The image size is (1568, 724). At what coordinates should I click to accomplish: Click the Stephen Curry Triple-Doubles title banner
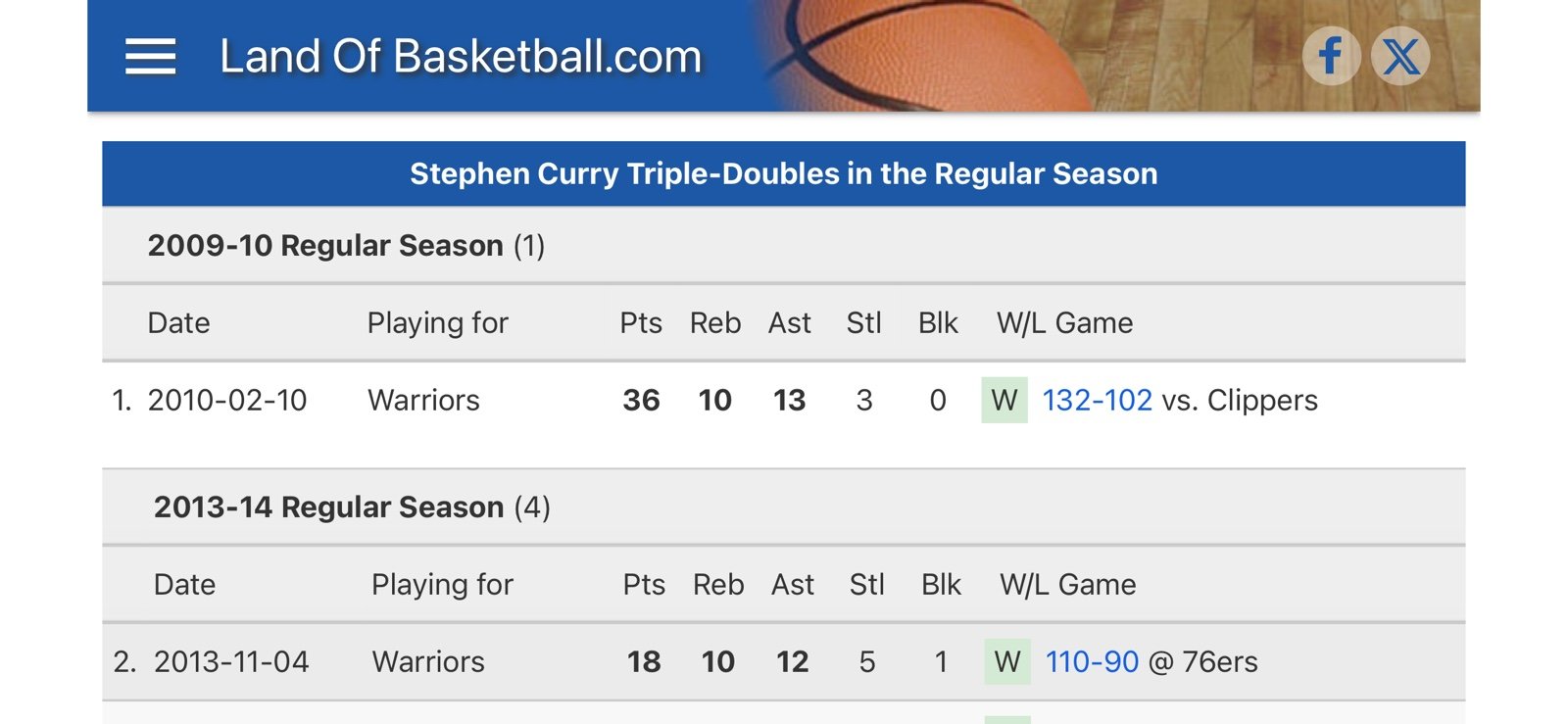tap(784, 173)
